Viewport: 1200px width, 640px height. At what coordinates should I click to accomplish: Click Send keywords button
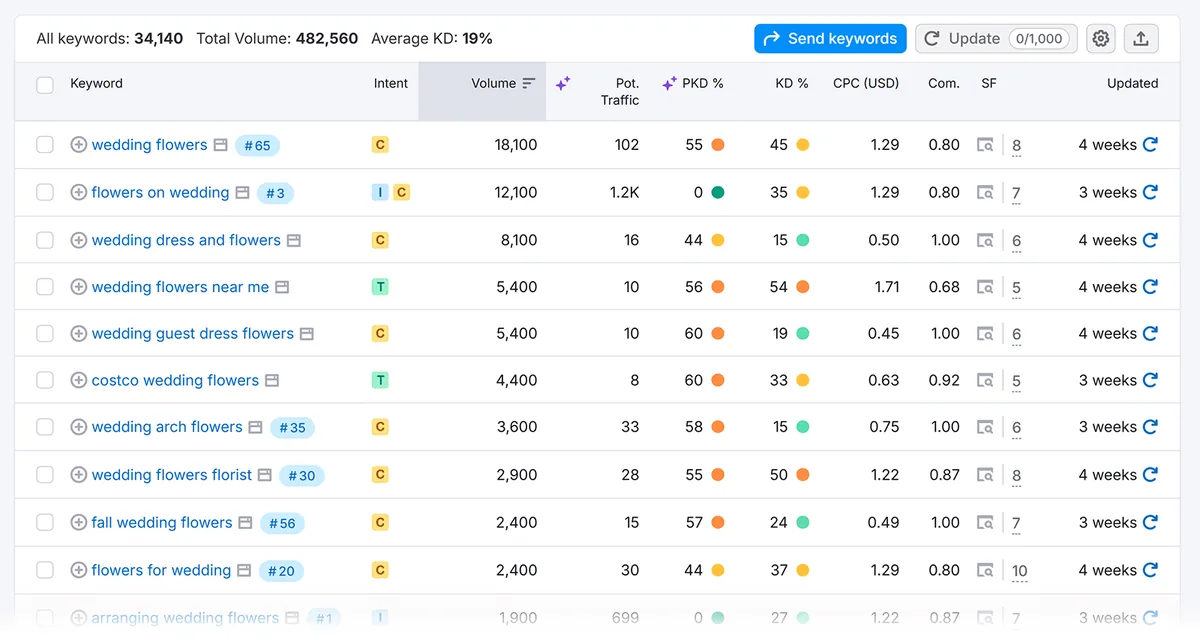click(x=830, y=39)
